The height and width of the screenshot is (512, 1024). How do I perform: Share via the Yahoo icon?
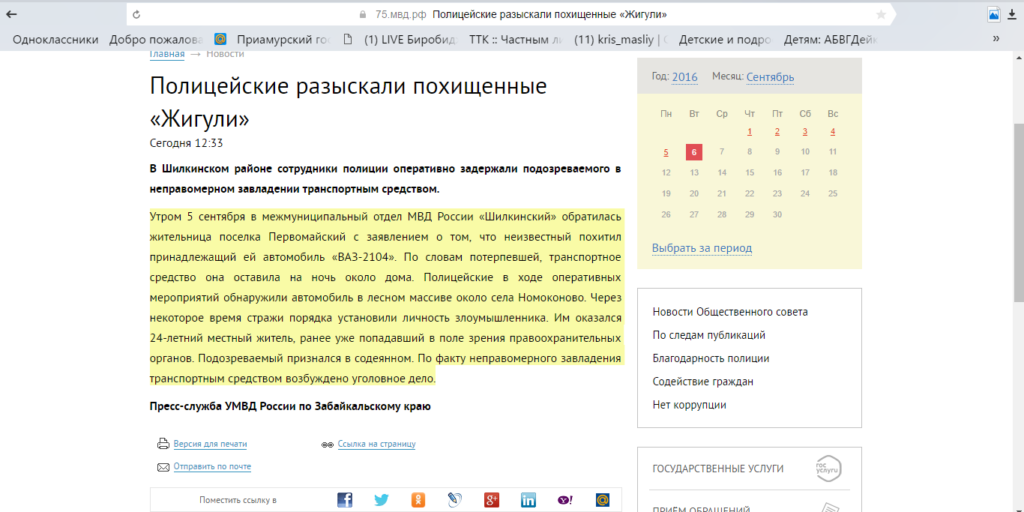click(x=566, y=500)
